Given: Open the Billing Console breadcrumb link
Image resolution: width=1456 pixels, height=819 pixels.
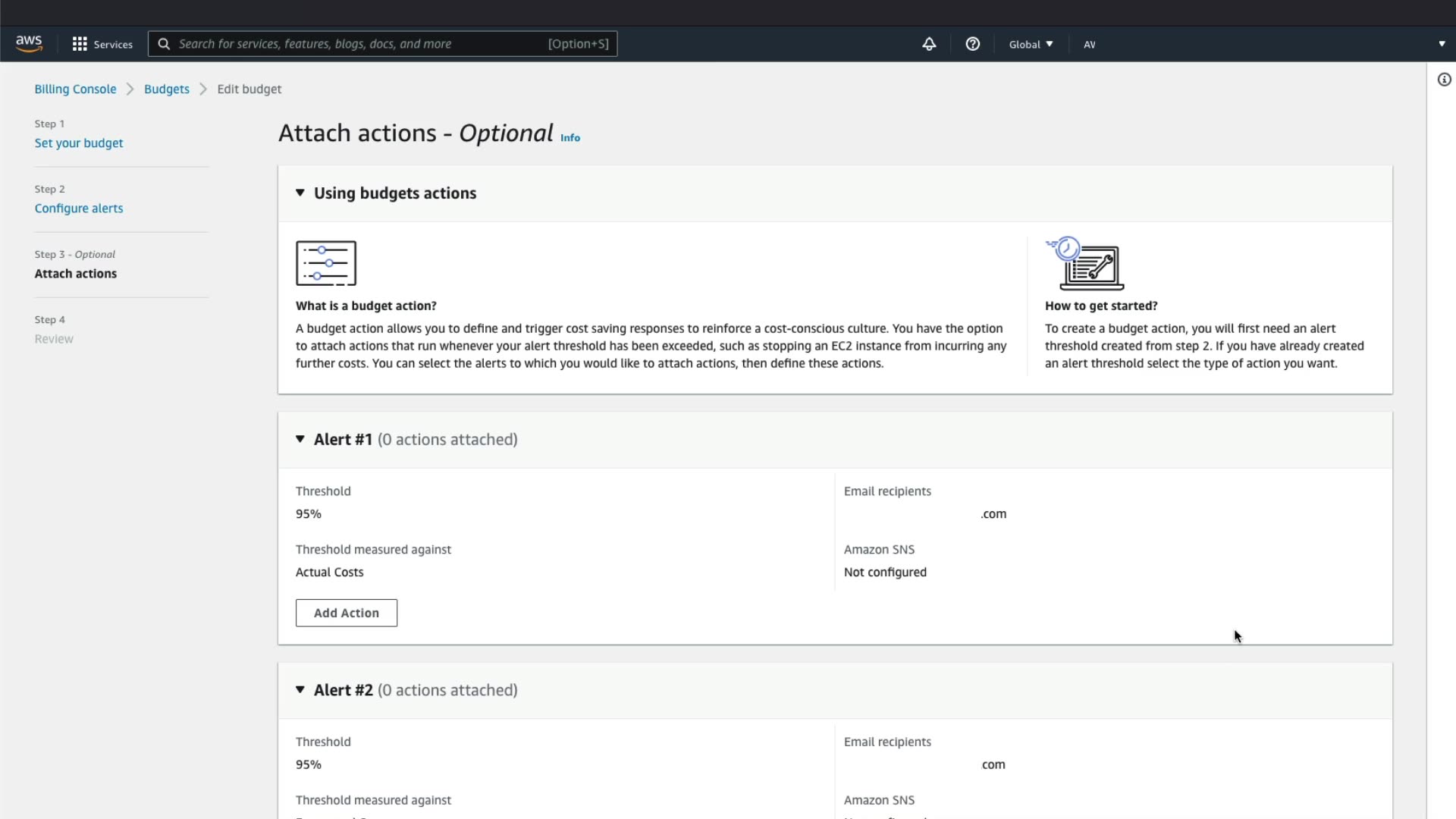Looking at the screenshot, I should [x=75, y=89].
